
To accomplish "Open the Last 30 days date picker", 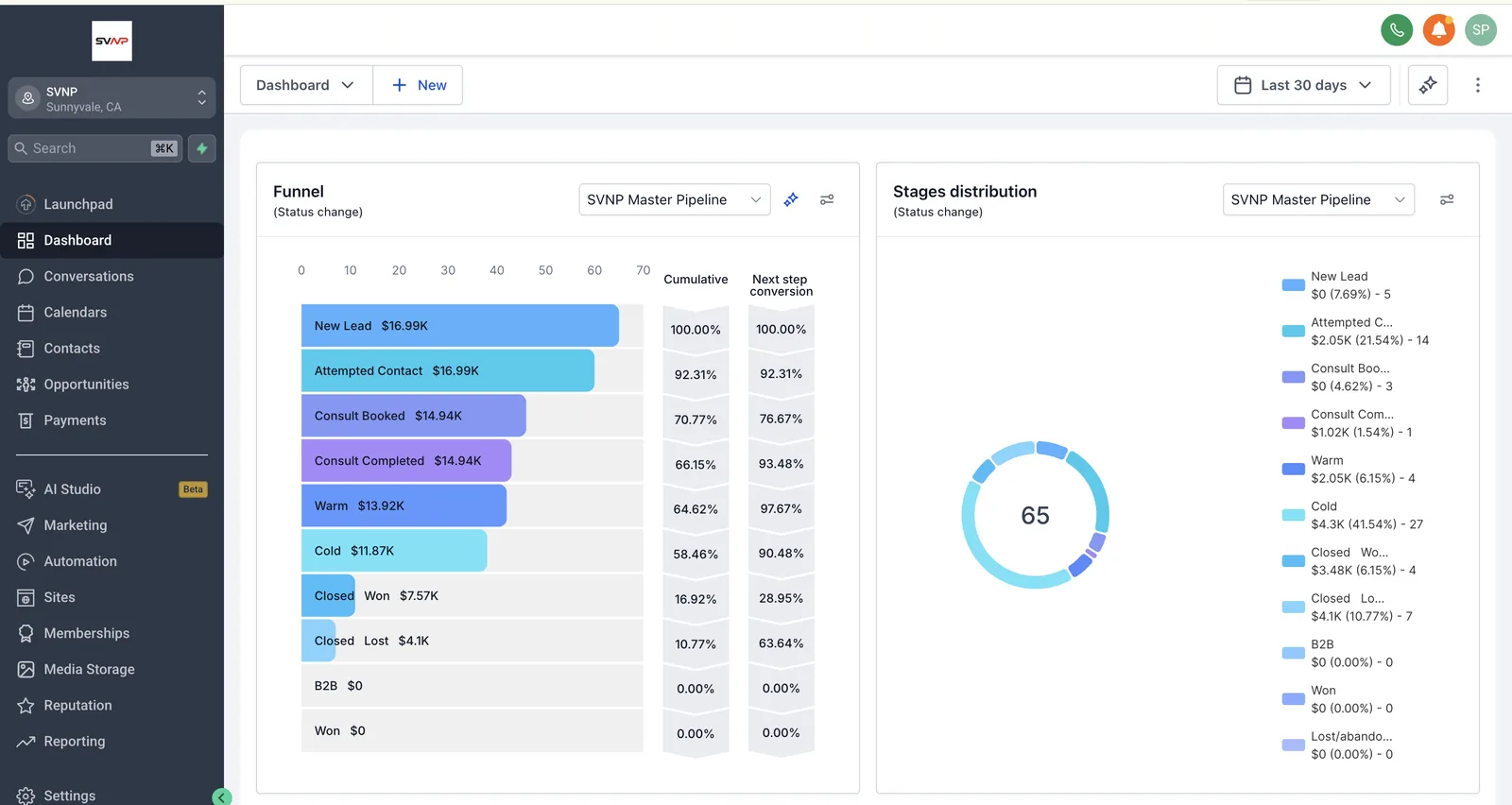I will 1303,85.
